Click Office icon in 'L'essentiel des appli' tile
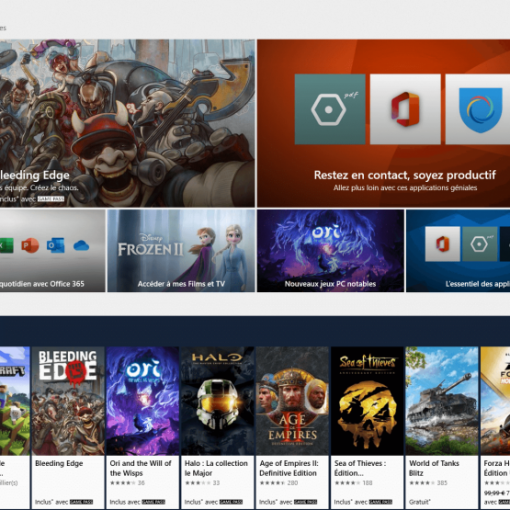Image resolution: width=510 pixels, height=510 pixels. tap(443, 244)
